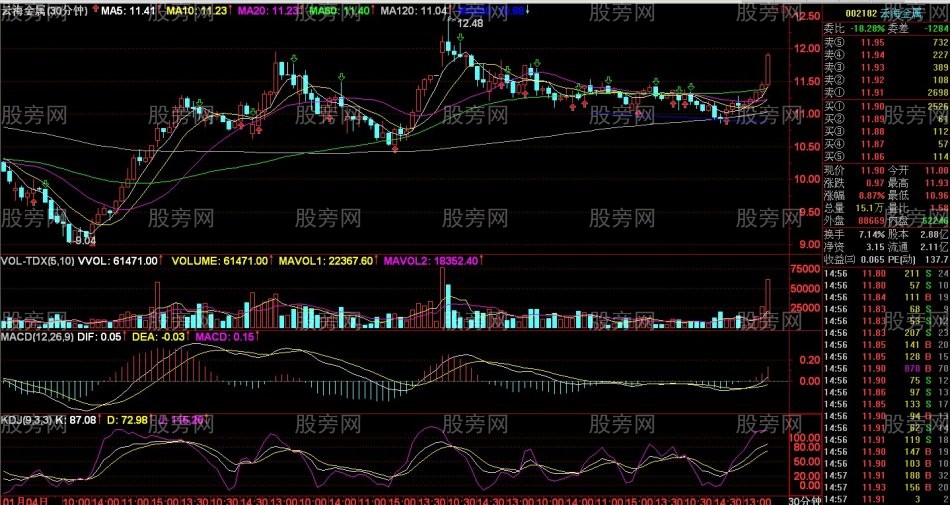Click stock code 002182 in quote panel
Screen dimensions: 950x505
861,13
